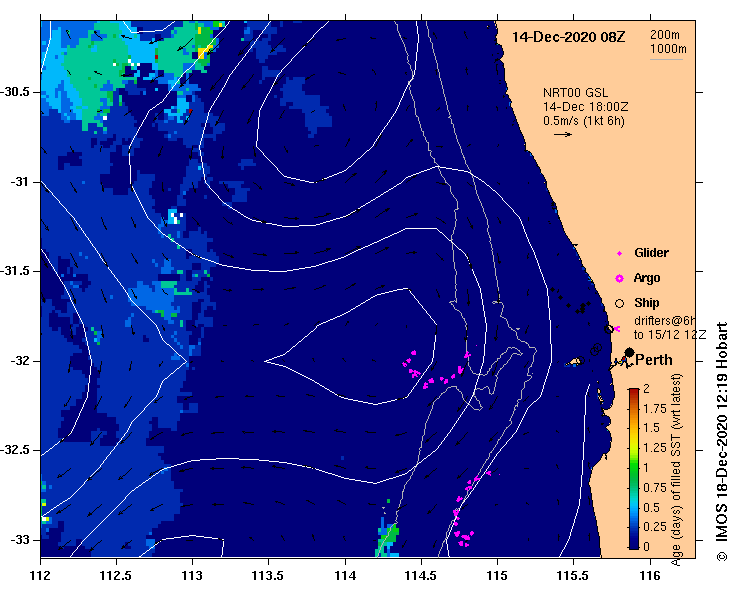Click the longitude tick label 112.5
The image size is (739, 592).
(116, 576)
